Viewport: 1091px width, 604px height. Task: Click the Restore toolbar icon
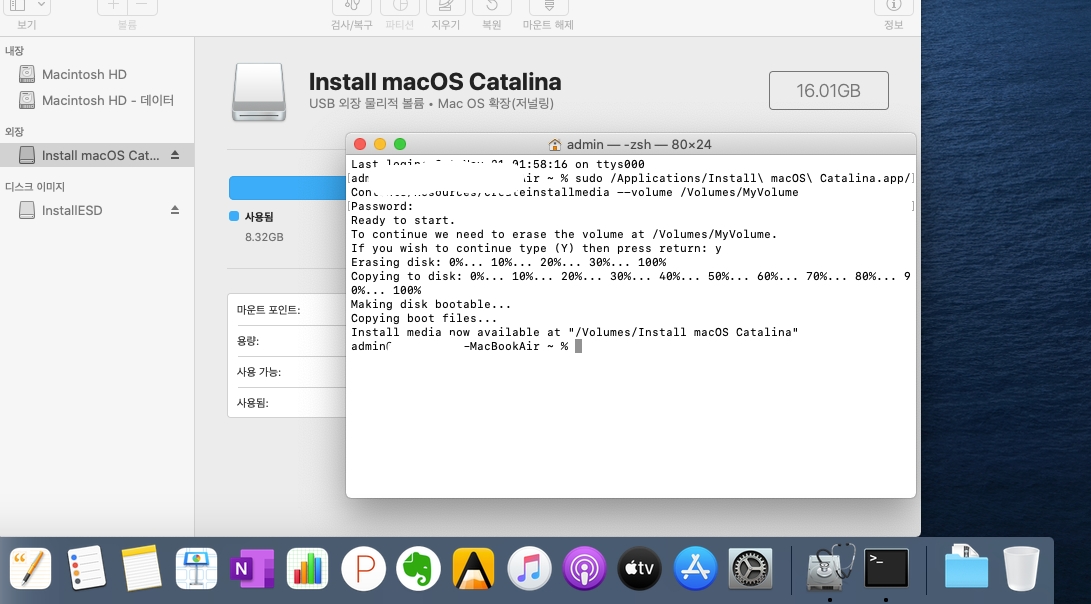(492, 6)
